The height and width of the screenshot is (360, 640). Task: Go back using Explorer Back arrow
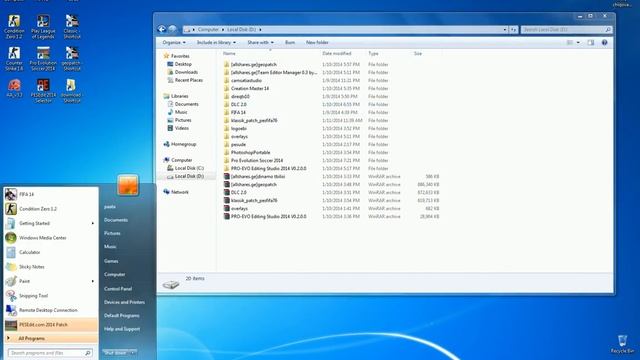pos(162,29)
